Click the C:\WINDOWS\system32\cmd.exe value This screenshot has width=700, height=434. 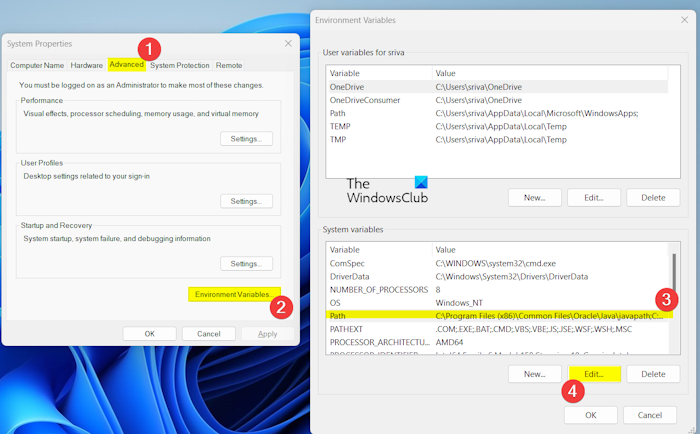coord(496,263)
